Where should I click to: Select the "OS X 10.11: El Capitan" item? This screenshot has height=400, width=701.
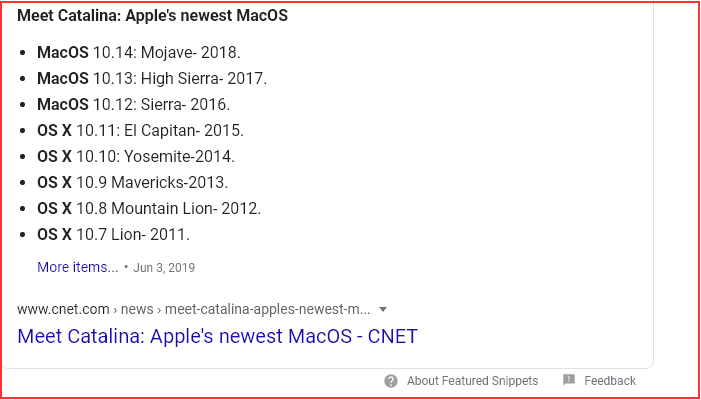[x=140, y=130]
